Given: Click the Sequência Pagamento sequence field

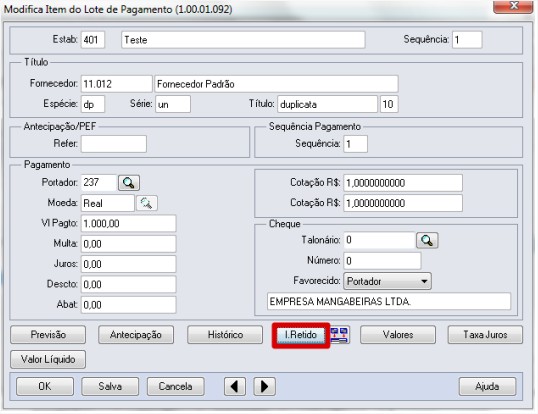Looking at the screenshot, I should pos(355,144).
